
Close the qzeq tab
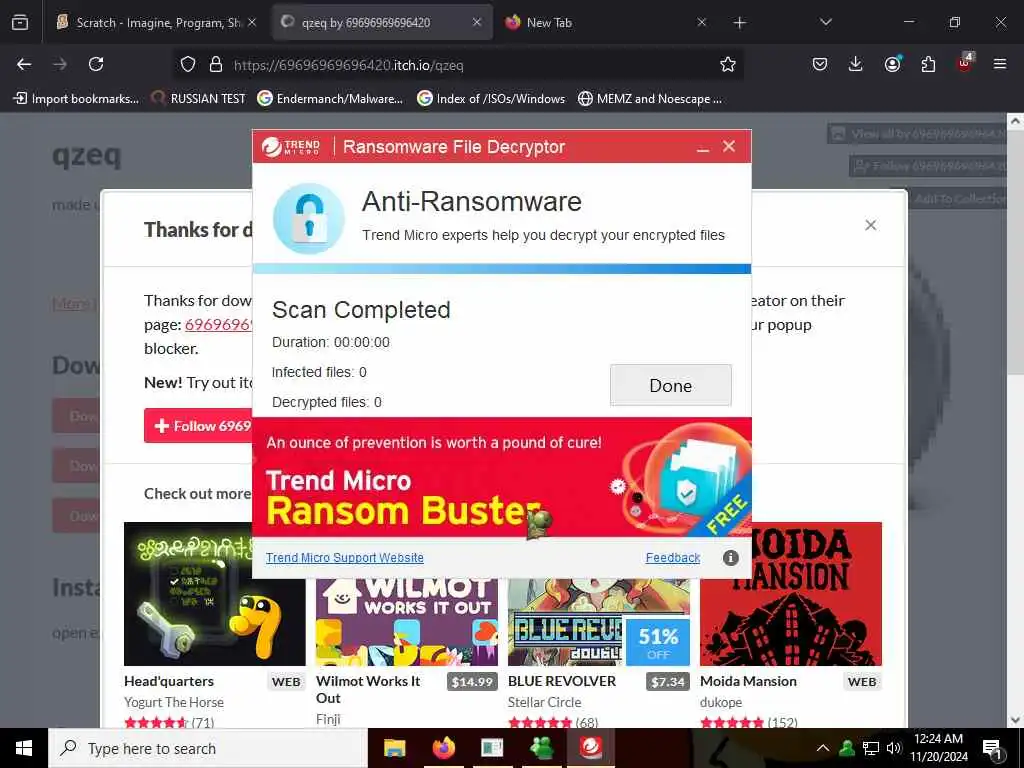coord(477,22)
